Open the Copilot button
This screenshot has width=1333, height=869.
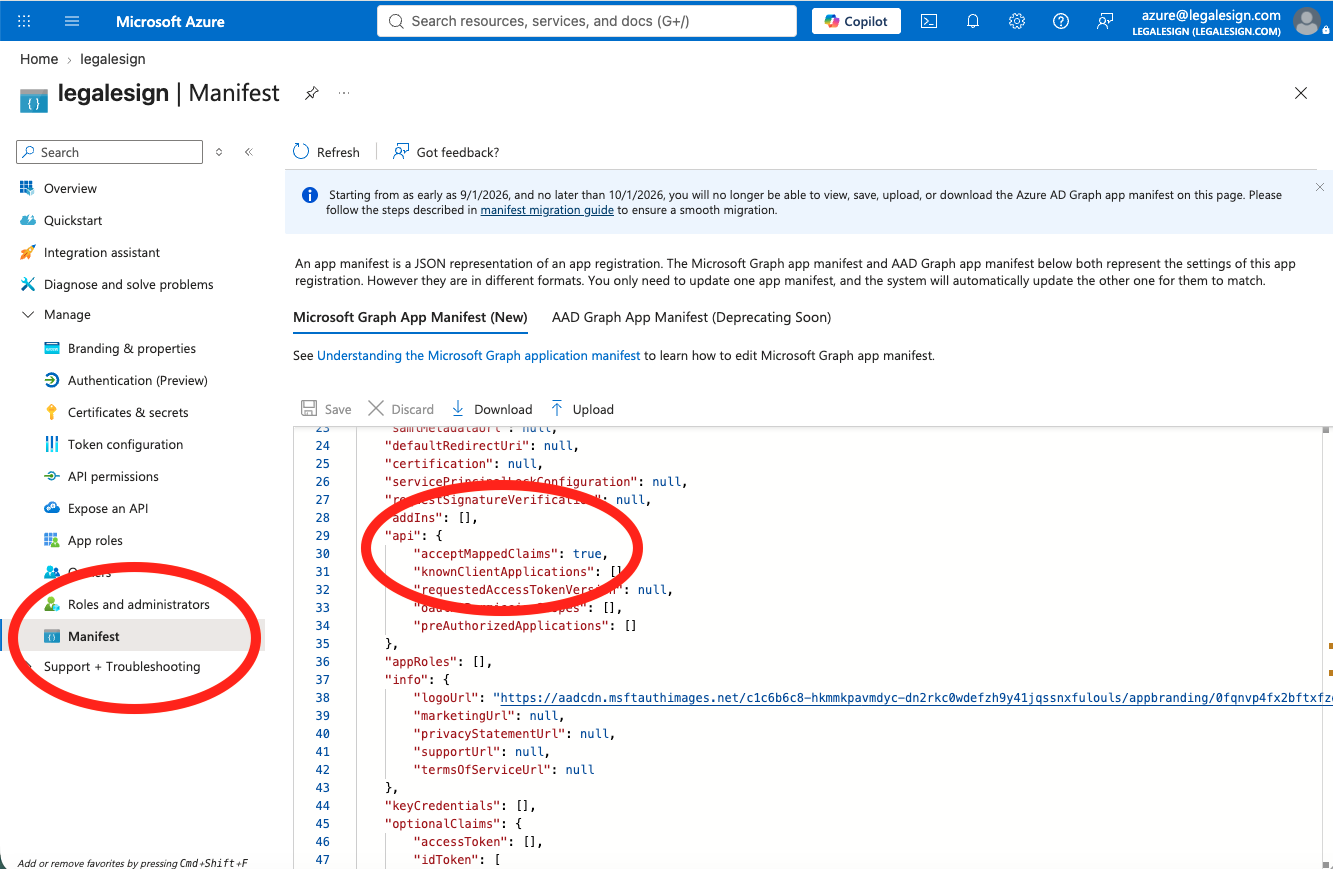pyautogui.click(x=856, y=21)
